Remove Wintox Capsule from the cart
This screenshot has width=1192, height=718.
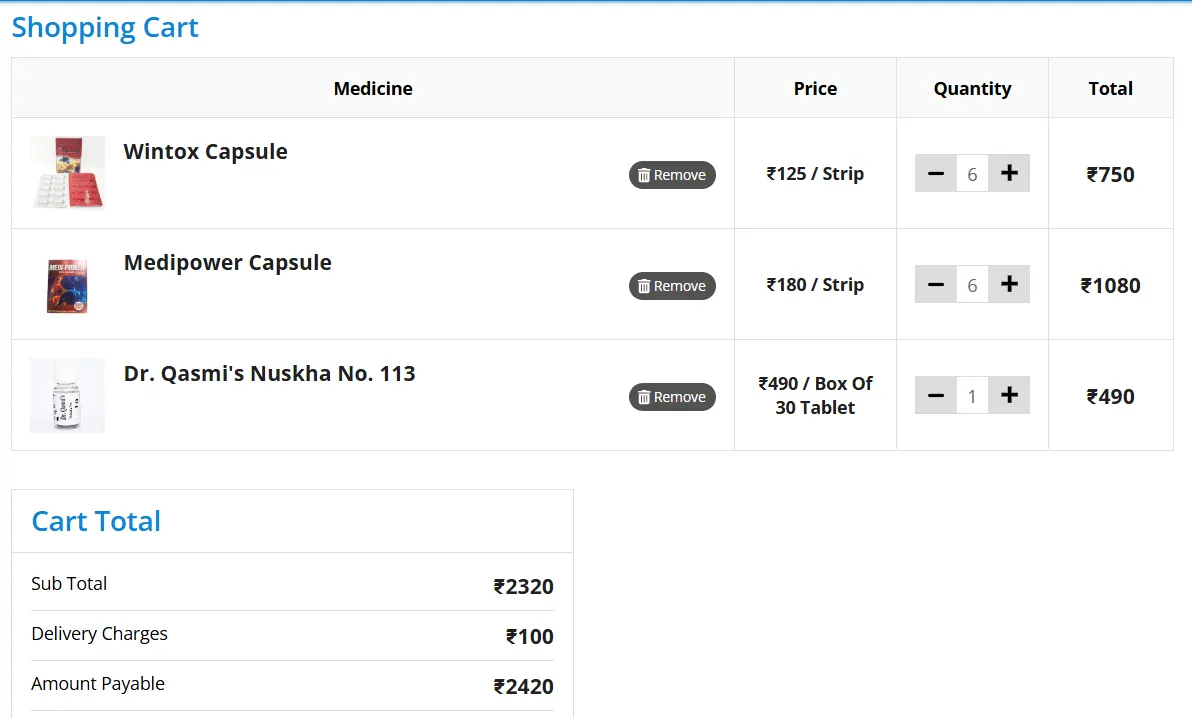coord(672,175)
